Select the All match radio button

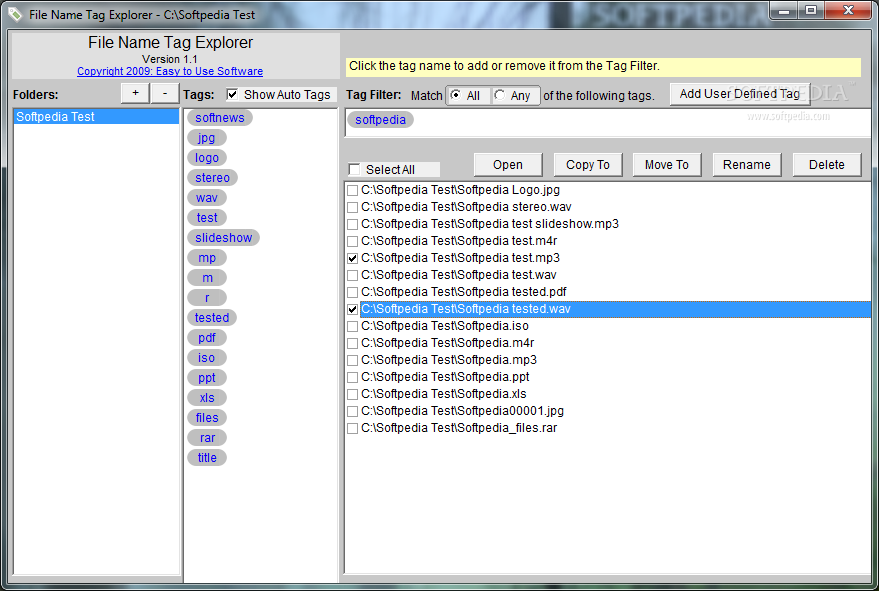pos(456,95)
